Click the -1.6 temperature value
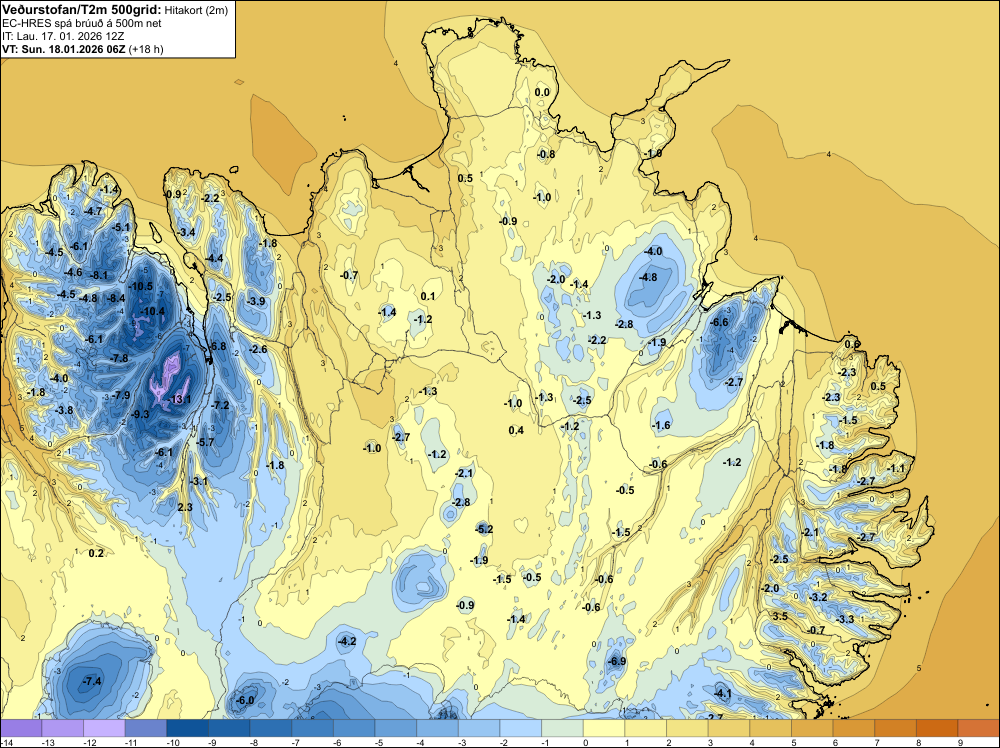 click(661, 425)
